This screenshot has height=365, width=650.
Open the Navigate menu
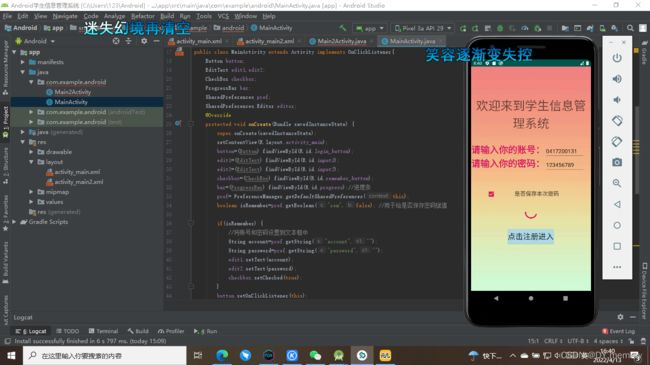click(x=65, y=16)
